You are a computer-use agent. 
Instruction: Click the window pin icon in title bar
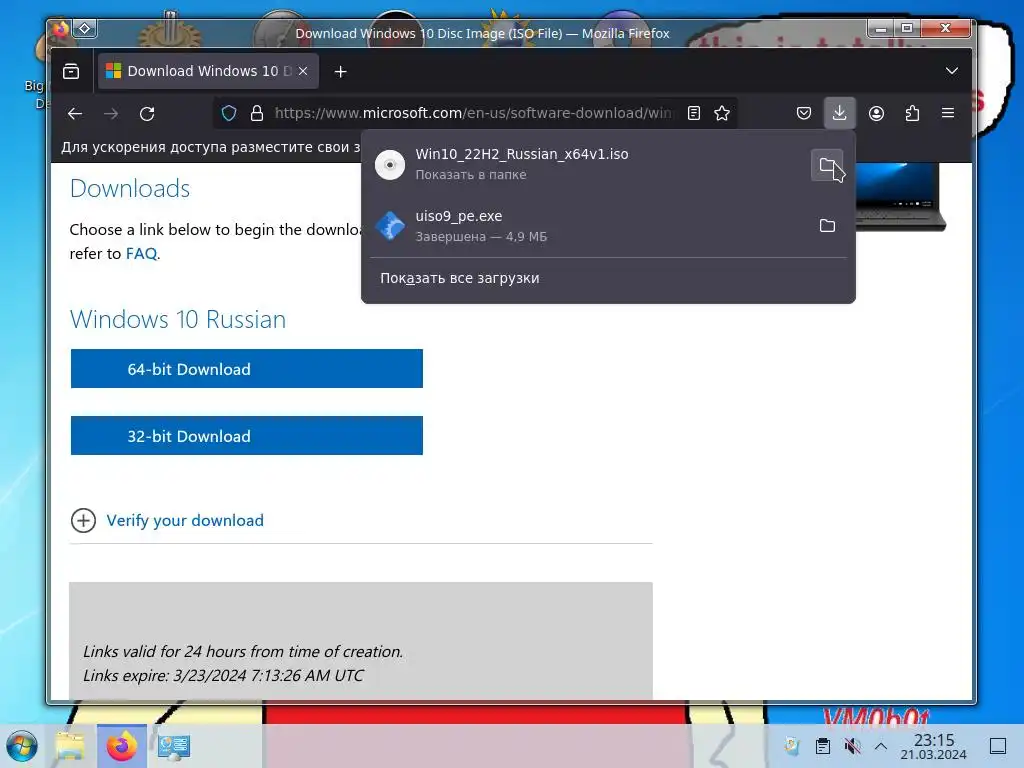pyautogui.click(x=85, y=29)
